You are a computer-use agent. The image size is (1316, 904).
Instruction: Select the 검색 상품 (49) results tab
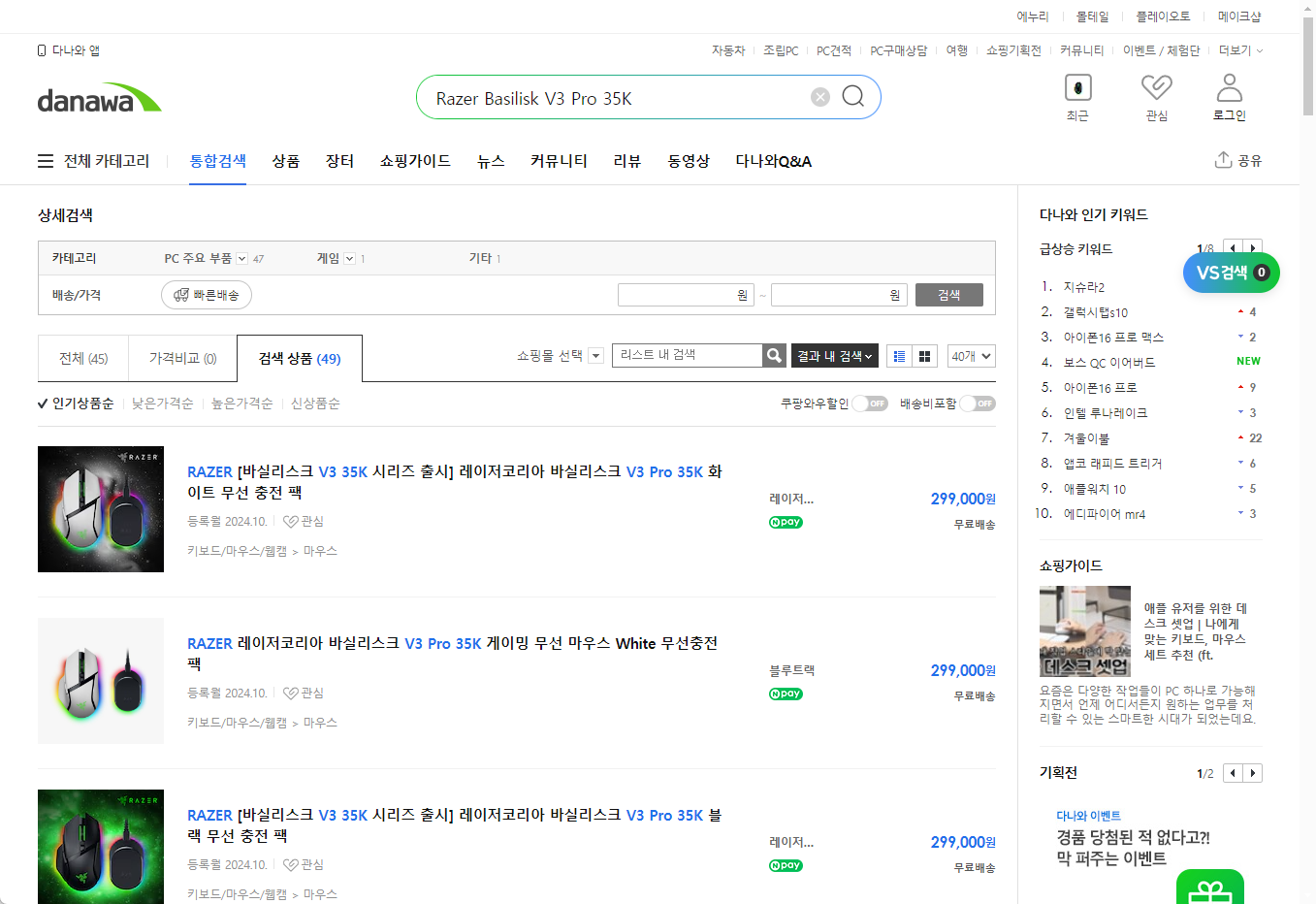click(x=300, y=359)
